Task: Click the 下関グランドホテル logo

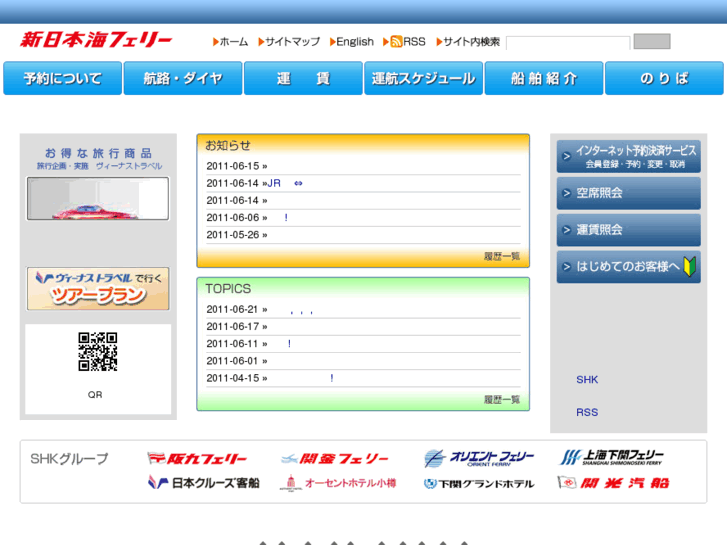Action: (479, 484)
